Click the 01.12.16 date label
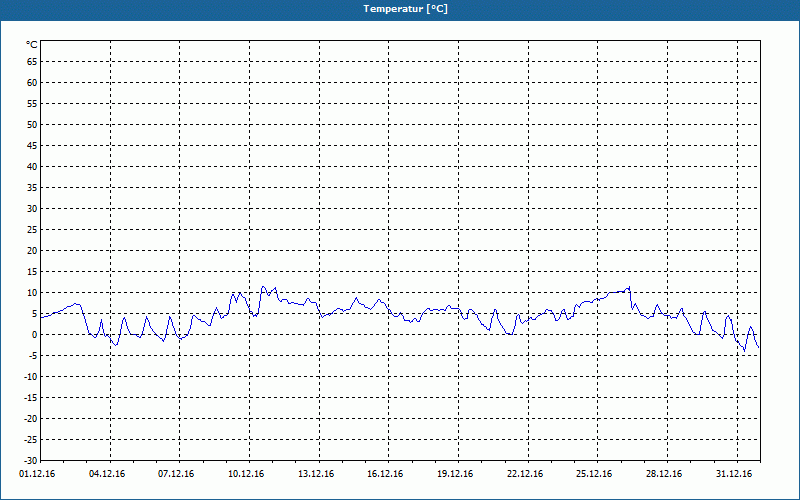Screen dimensions: 800x500 point(37,474)
